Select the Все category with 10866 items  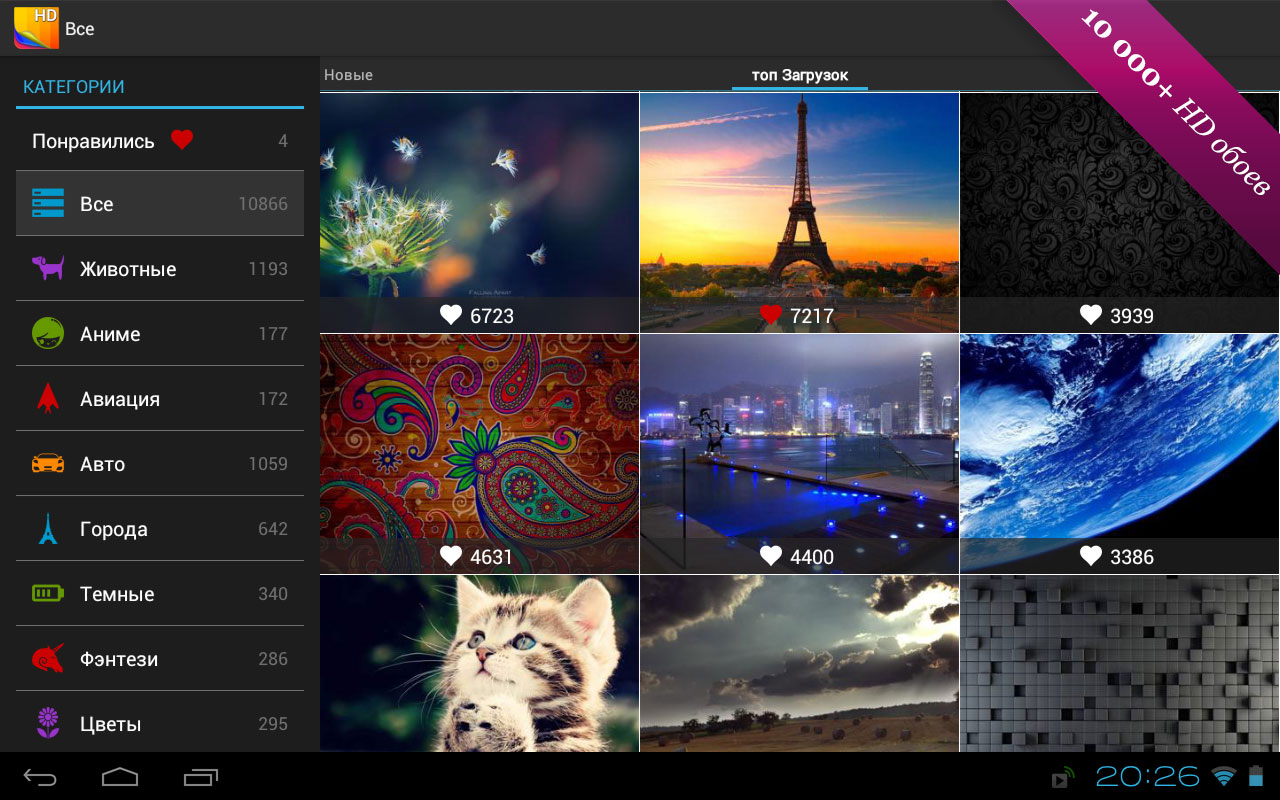coord(160,203)
